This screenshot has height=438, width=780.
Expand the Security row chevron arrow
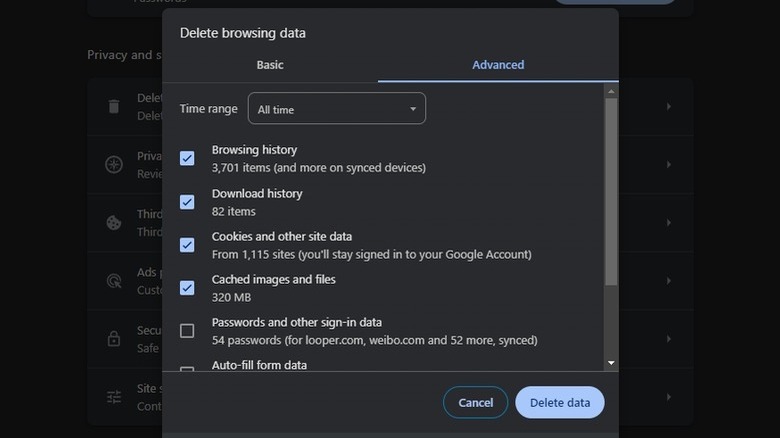click(668, 338)
